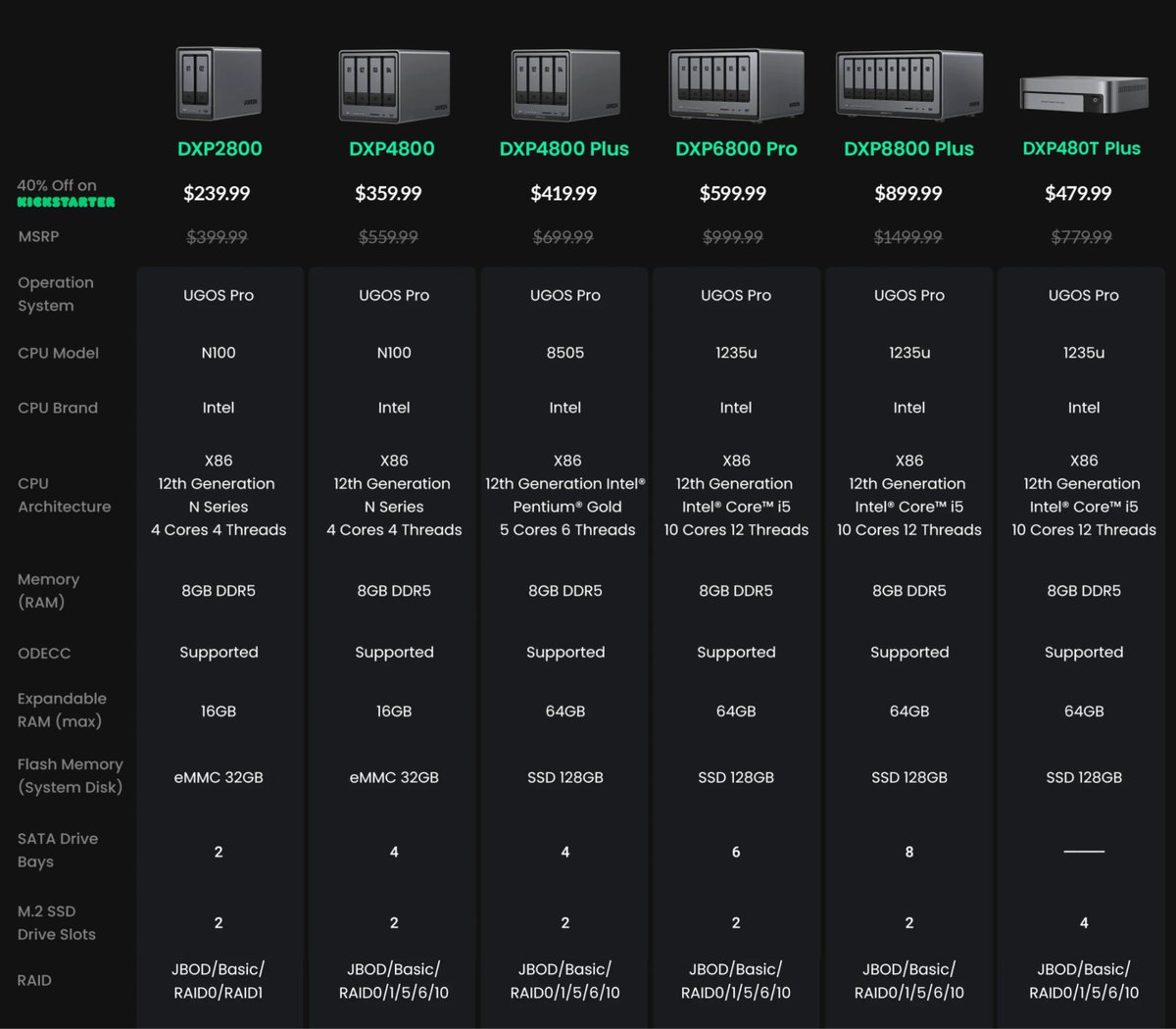1176x1029 pixels.
Task: Click the crossed-out $1499.99 MSRP
Action: coord(908,237)
